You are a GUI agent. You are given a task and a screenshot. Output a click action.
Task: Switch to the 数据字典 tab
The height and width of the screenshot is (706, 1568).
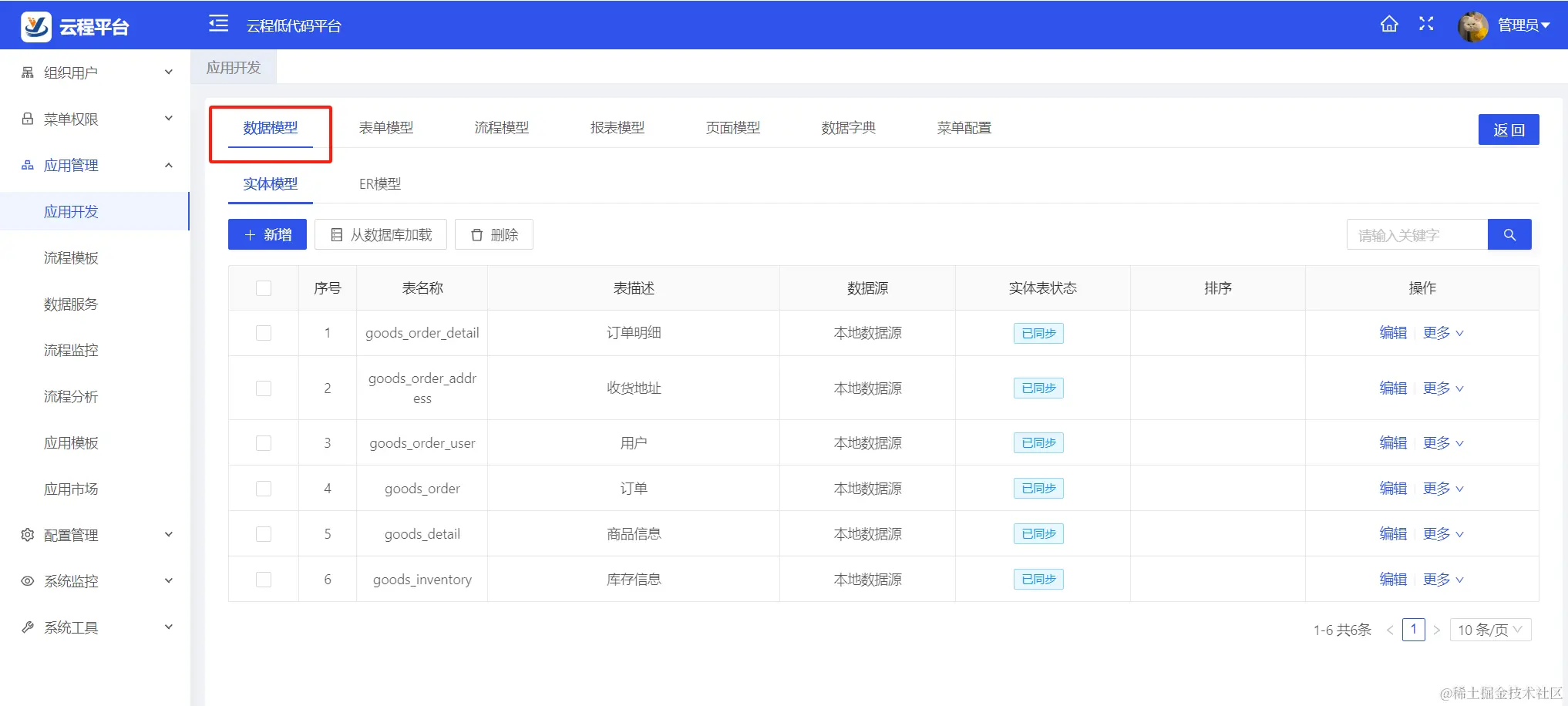pyautogui.click(x=849, y=128)
